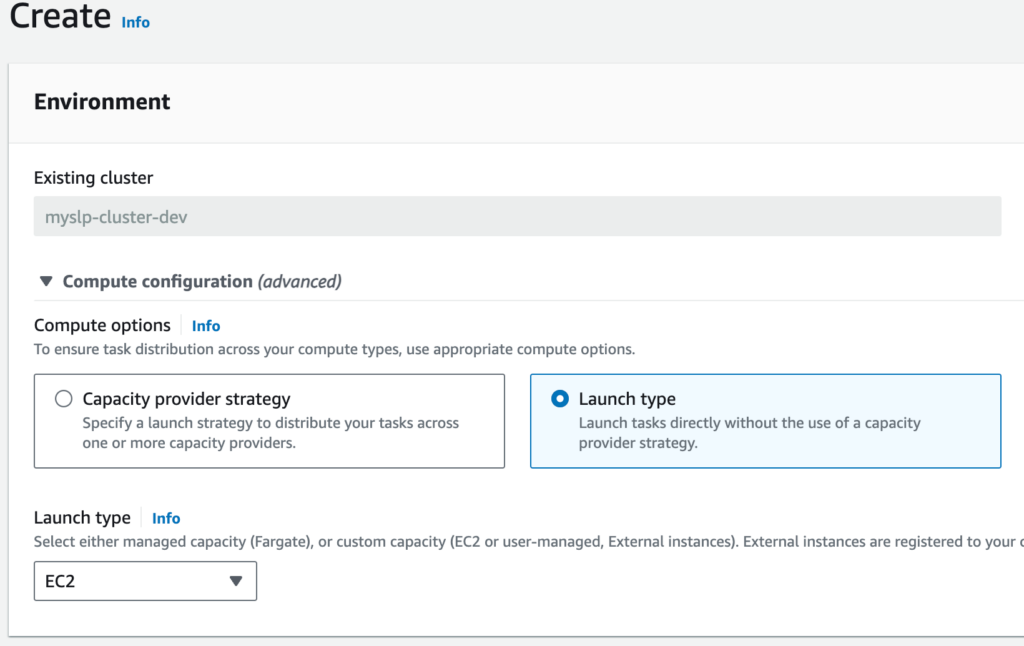Screen dimensions: 1024x646
Task: Click the Launch type card description text
Action: [749, 433]
